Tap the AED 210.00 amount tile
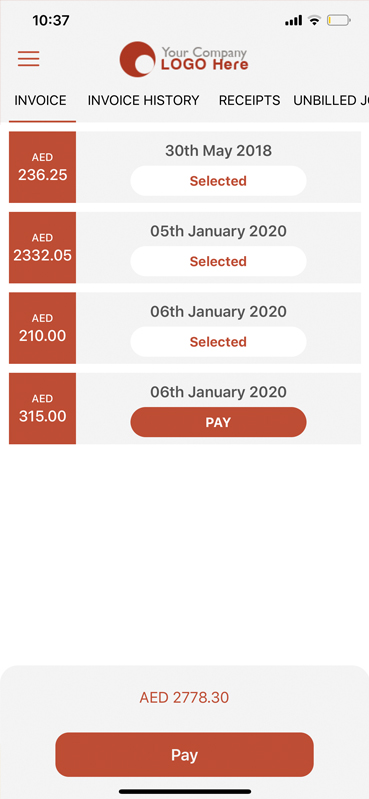 coord(42,328)
